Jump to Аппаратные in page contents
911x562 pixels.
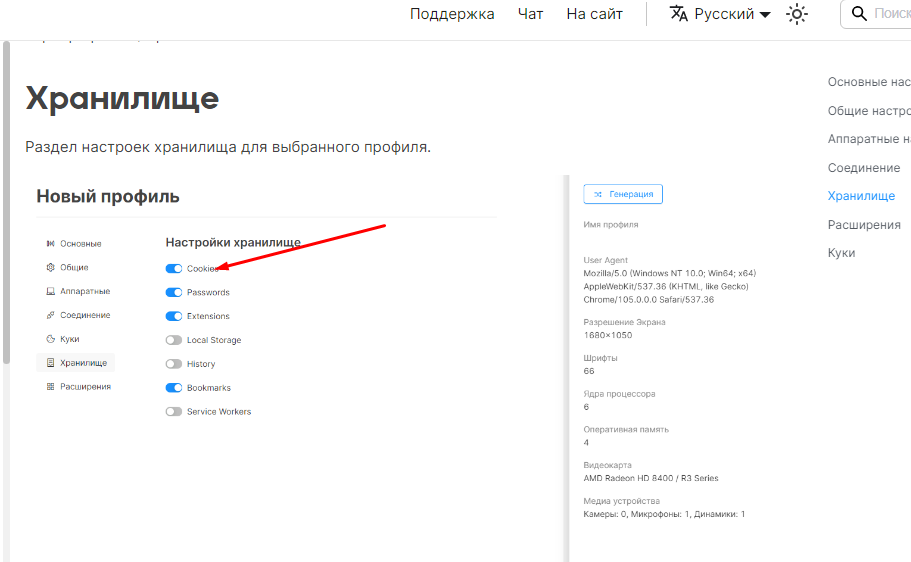pyautogui.click(x=869, y=139)
